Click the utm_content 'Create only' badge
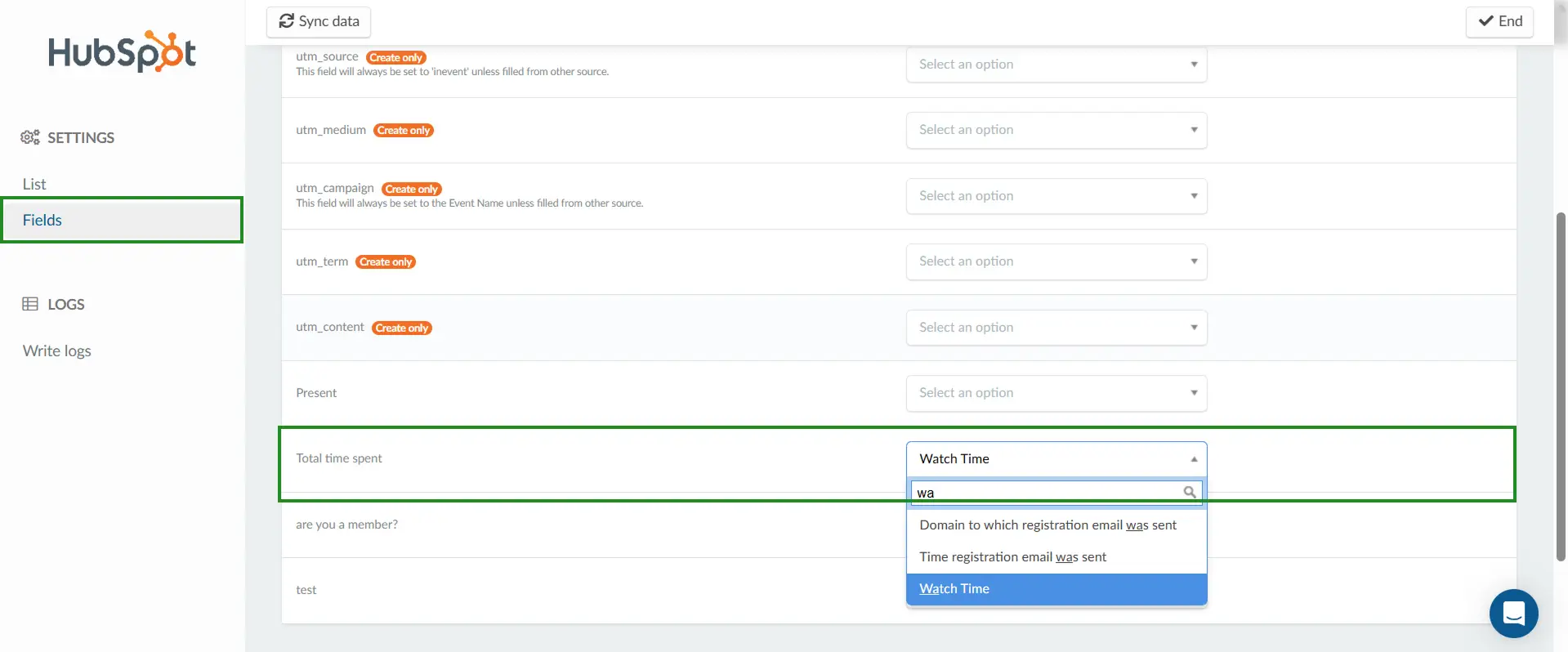1568x652 pixels. click(402, 328)
